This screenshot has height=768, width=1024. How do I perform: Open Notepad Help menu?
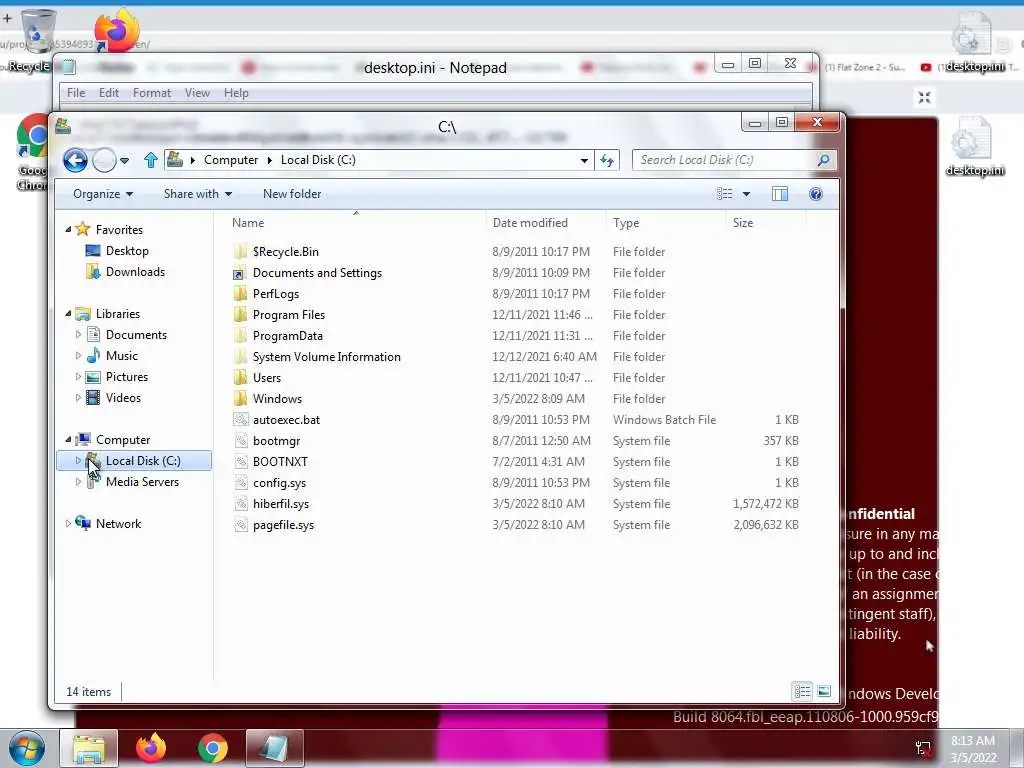tap(236, 93)
